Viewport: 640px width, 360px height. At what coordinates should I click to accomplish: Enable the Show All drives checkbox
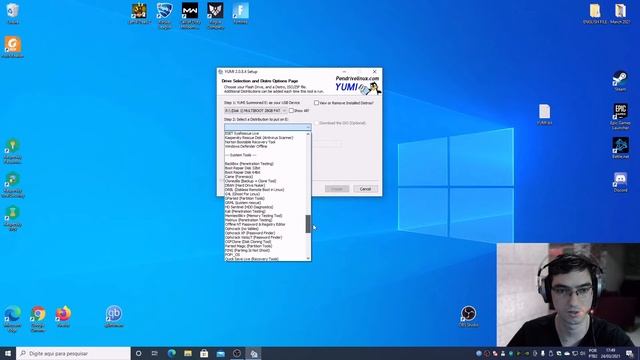tap(291, 111)
